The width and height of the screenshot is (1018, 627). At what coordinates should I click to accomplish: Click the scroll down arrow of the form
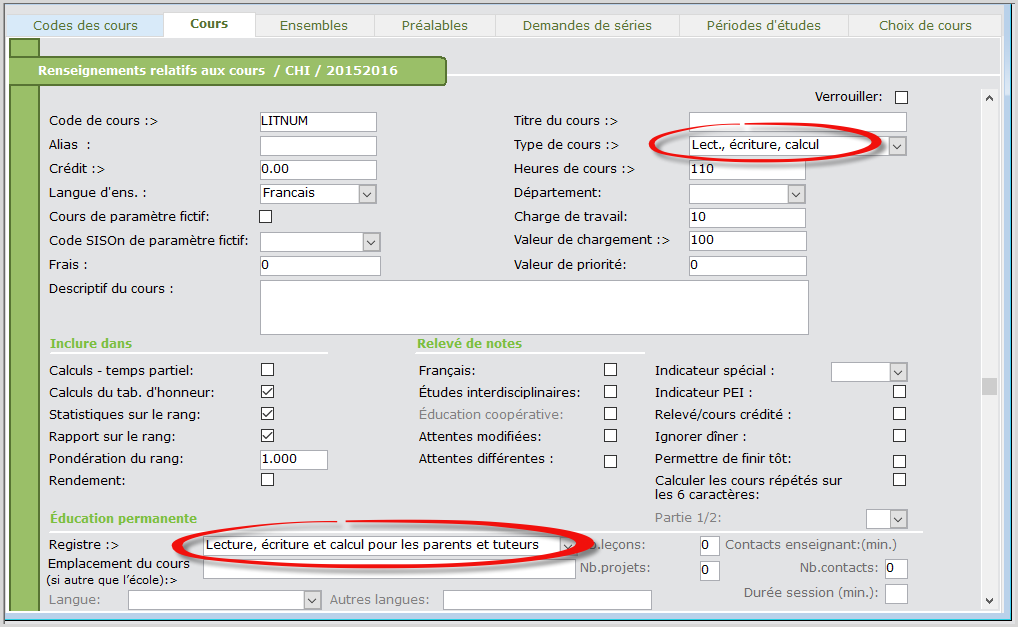pos(989,600)
